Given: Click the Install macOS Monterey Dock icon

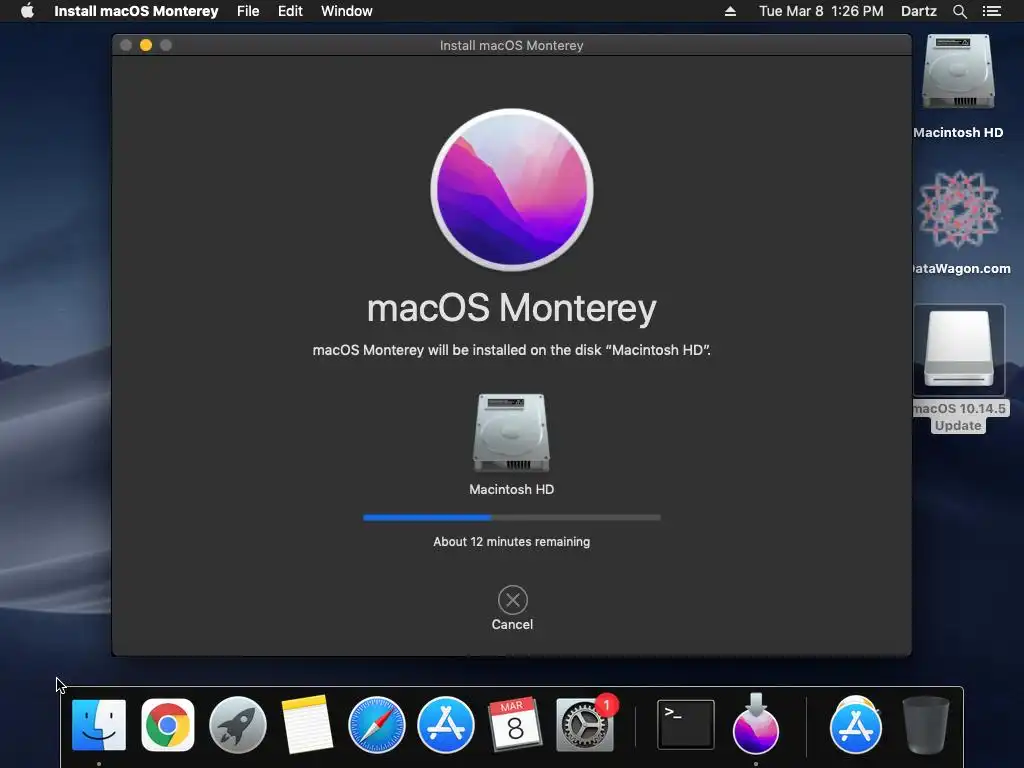Looking at the screenshot, I should click(x=756, y=724).
